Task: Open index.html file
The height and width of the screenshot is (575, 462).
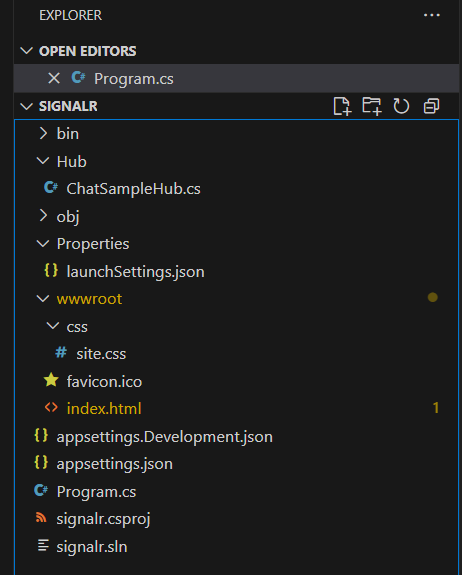Action: tap(104, 409)
